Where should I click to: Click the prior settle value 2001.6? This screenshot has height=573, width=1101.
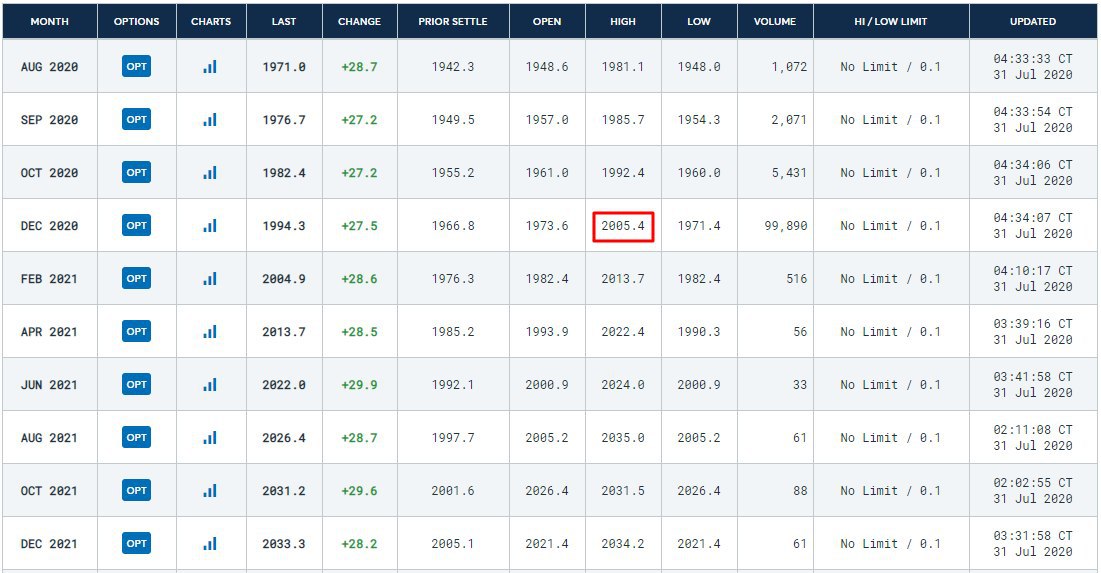click(x=453, y=491)
